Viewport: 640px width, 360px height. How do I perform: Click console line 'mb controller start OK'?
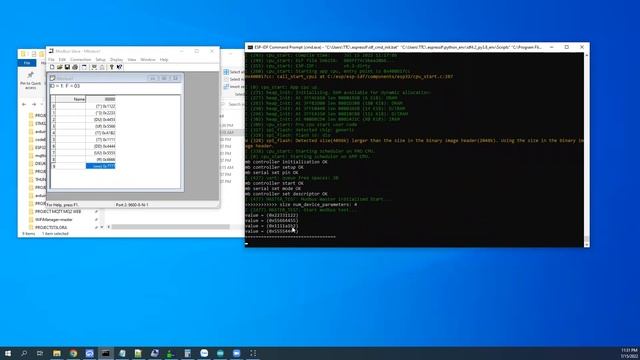point(274,183)
